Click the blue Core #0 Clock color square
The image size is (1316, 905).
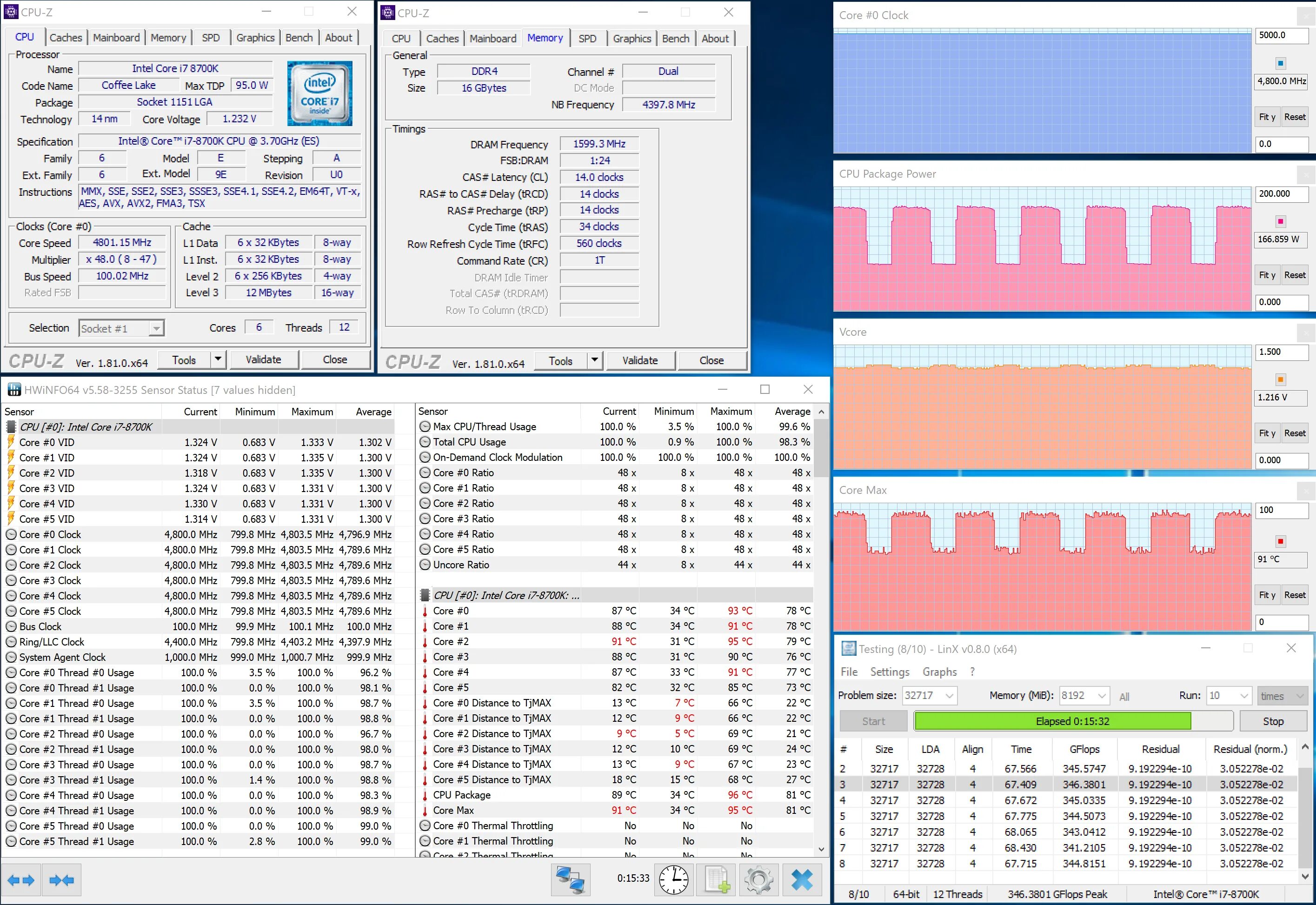[x=1280, y=63]
